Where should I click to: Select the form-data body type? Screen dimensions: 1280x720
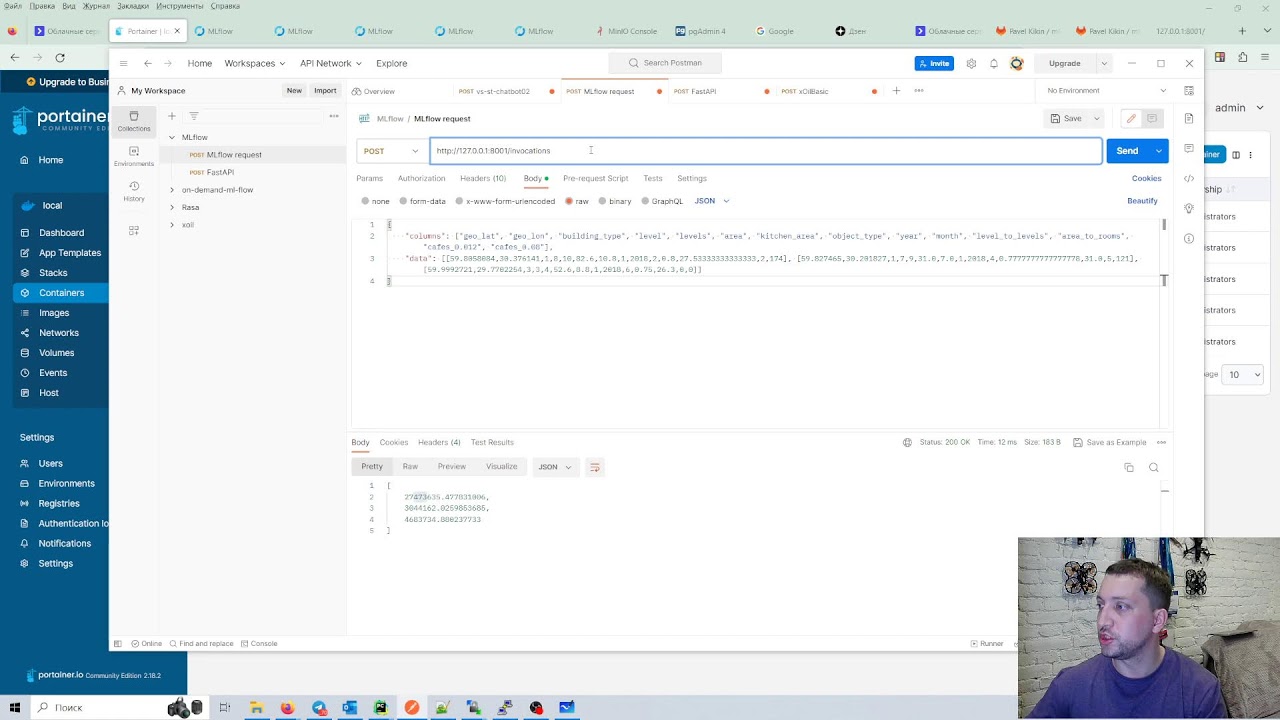(x=423, y=201)
